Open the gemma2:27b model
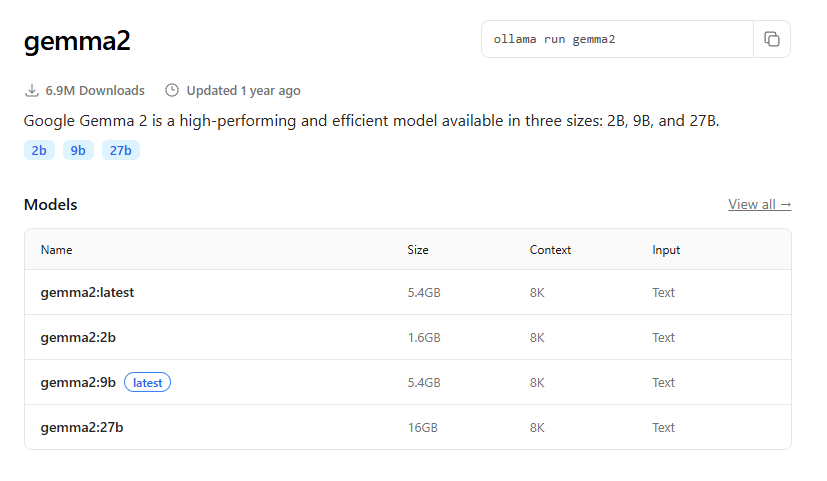827x481 pixels. click(x=82, y=428)
